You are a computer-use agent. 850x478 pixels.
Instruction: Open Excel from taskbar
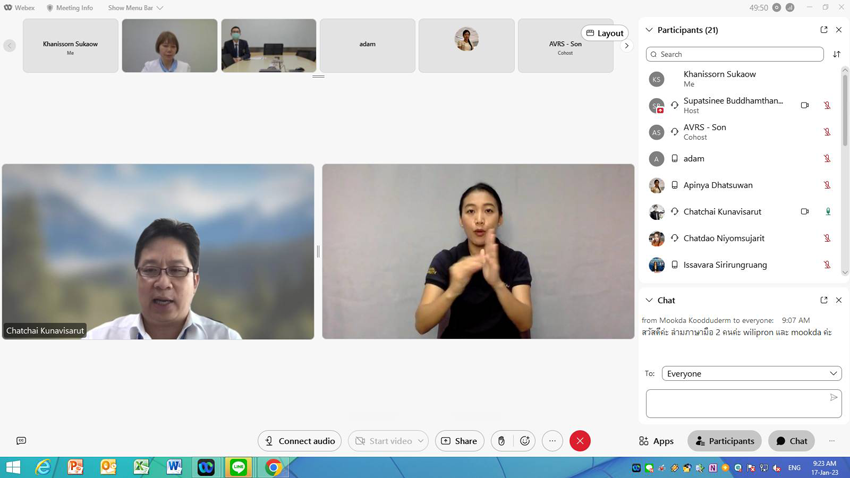pos(141,467)
